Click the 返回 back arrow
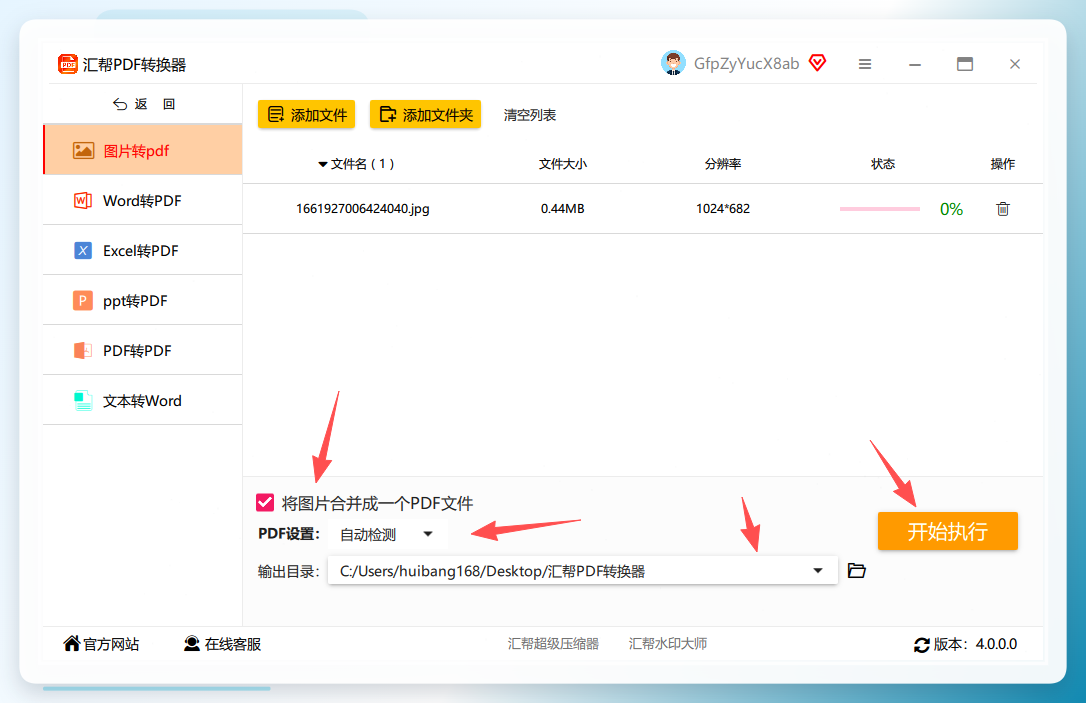This screenshot has width=1086, height=703. 120,104
